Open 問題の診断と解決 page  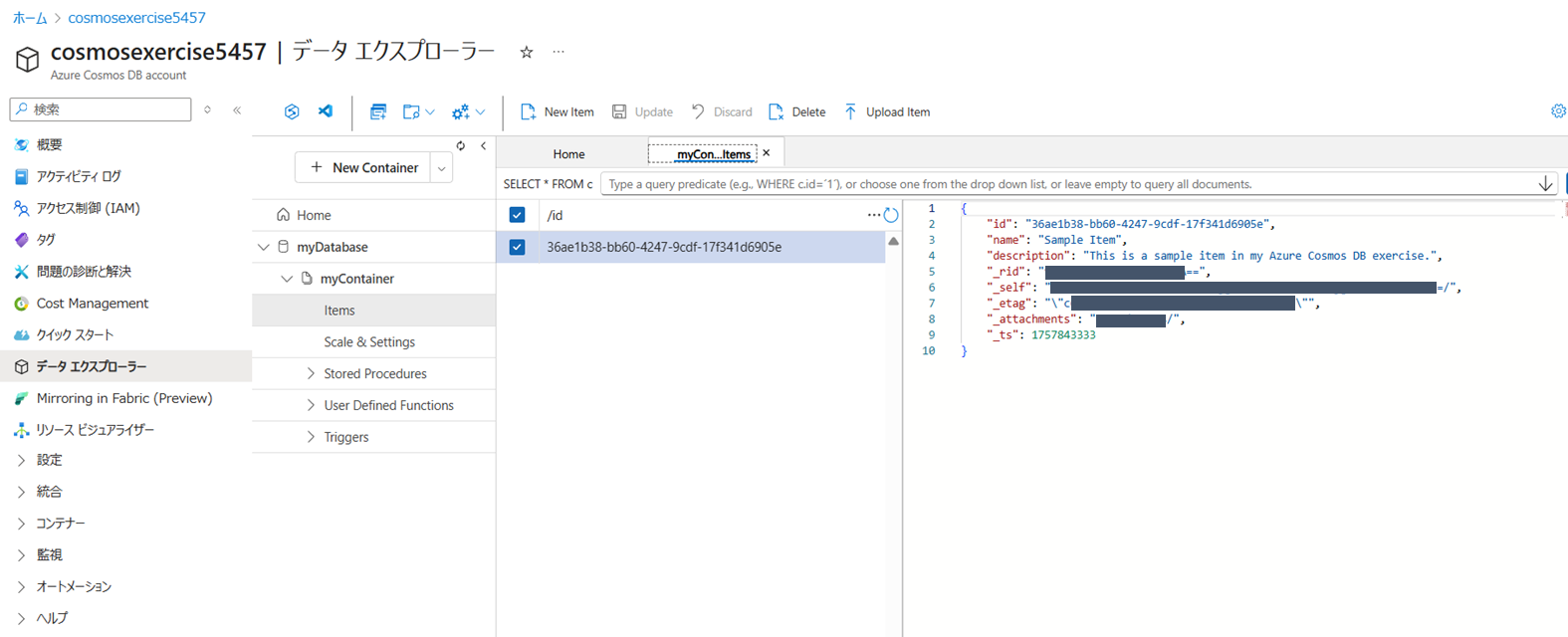click(x=84, y=272)
